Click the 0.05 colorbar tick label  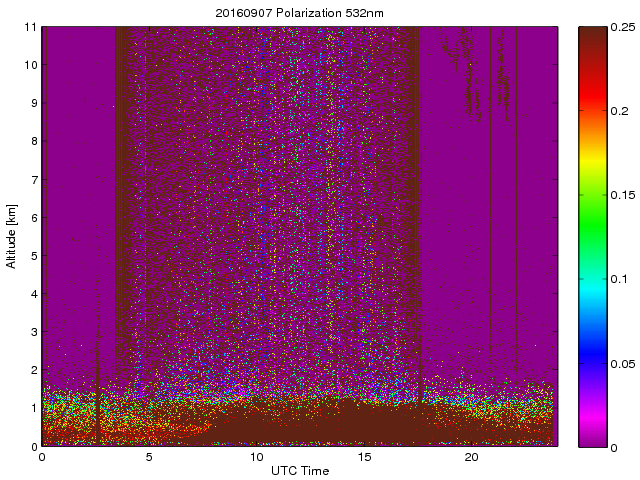(621, 362)
